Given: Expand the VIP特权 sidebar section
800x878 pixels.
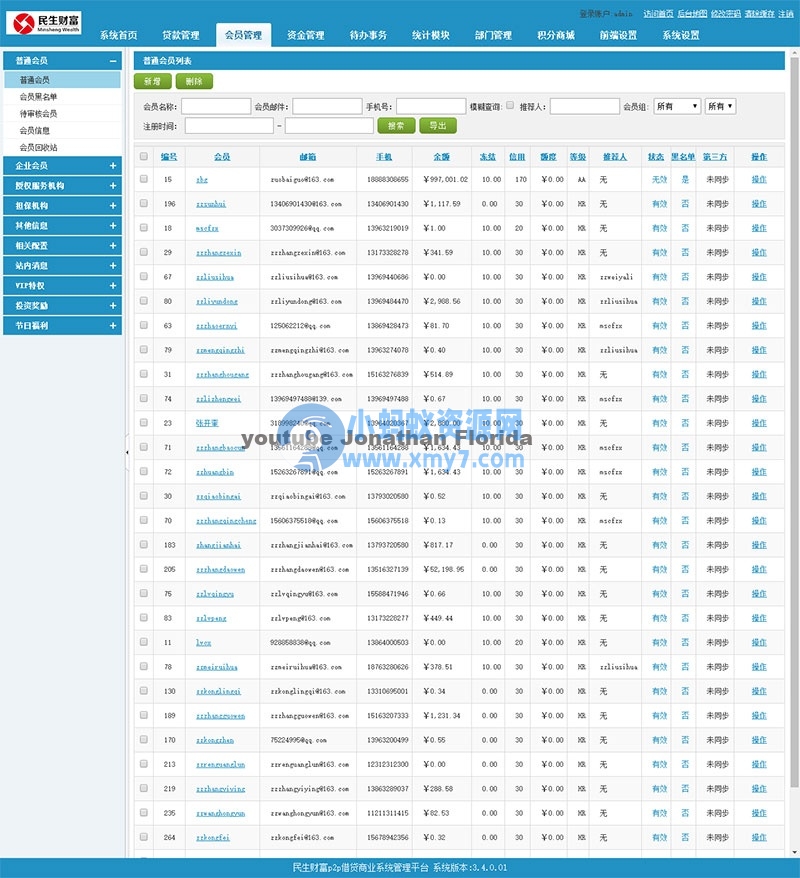Looking at the screenshot, I should pos(62,286).
